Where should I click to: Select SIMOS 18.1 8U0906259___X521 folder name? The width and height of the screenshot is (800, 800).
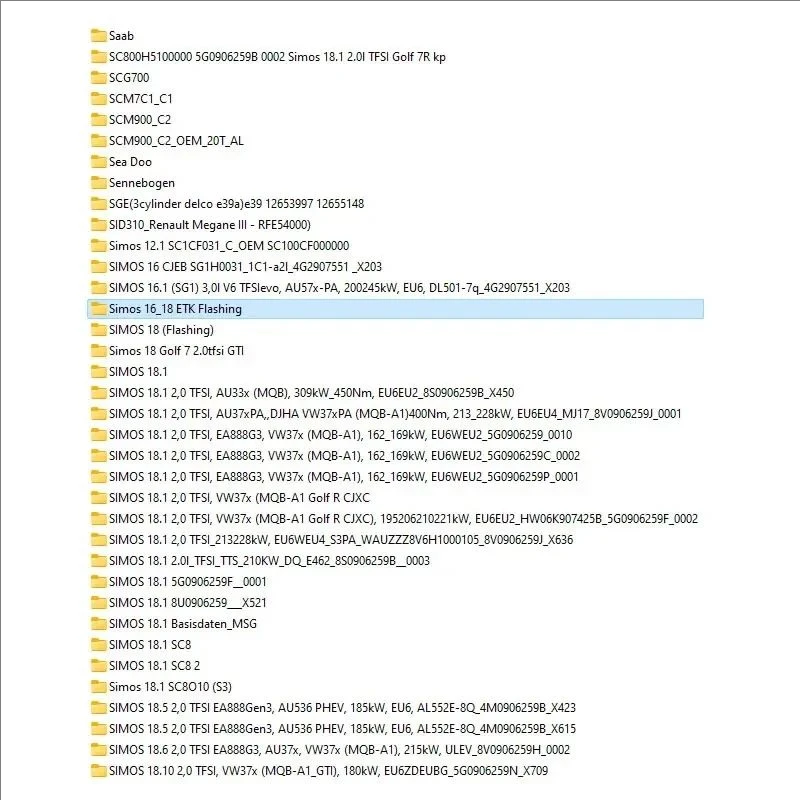[x=188, y=603]
